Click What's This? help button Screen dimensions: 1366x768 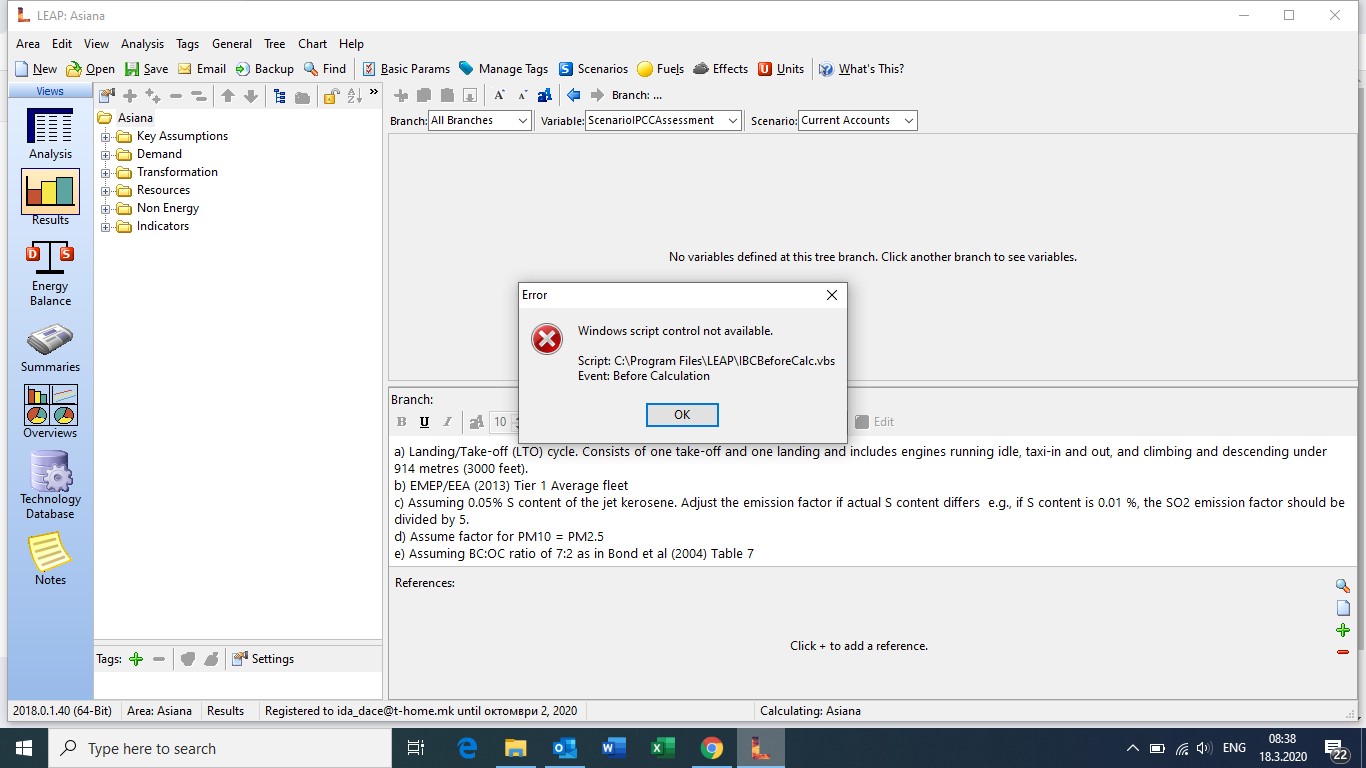pyautogui.click(x=861, y=69)
